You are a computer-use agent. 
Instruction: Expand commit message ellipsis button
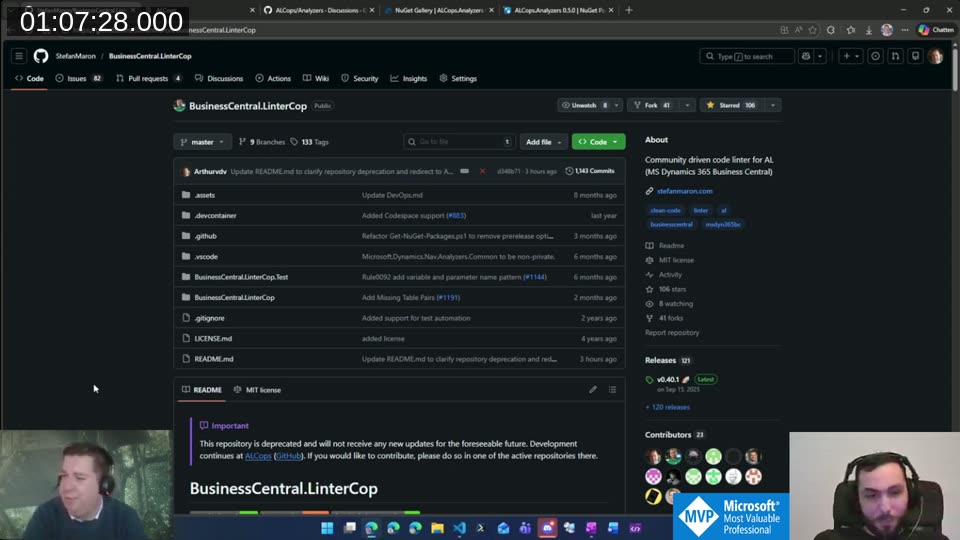[465, 171]
